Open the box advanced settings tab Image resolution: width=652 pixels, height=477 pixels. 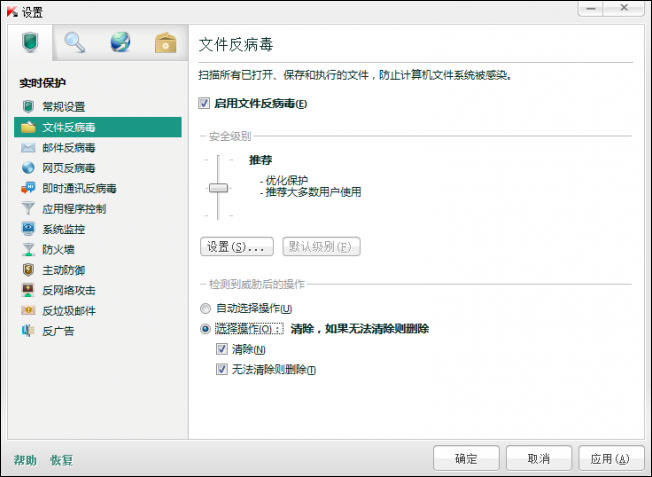click(x=165, y=42)
